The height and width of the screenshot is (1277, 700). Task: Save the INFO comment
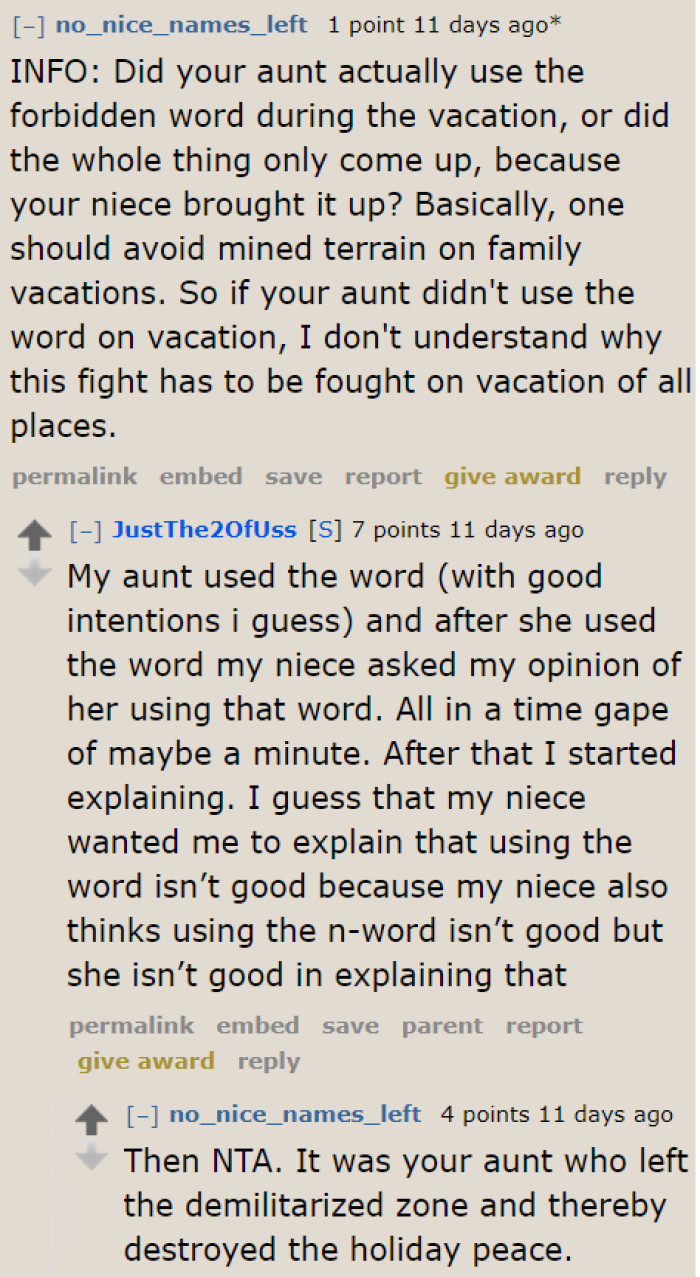pos(293,476)
